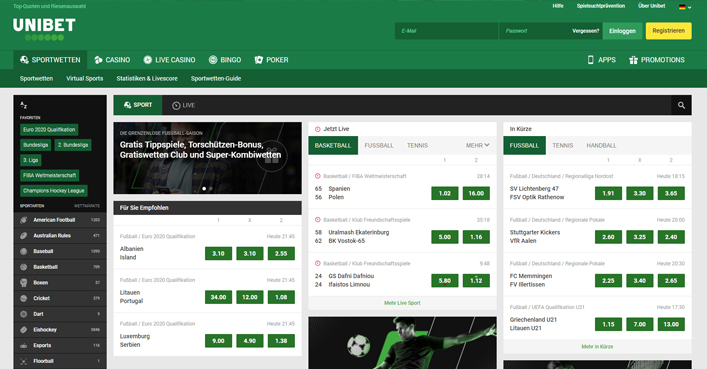Bet on SV Lichtenberg 47 at 1.91
The height and width of the screenshot is (369, 707).
click(608, 193)
